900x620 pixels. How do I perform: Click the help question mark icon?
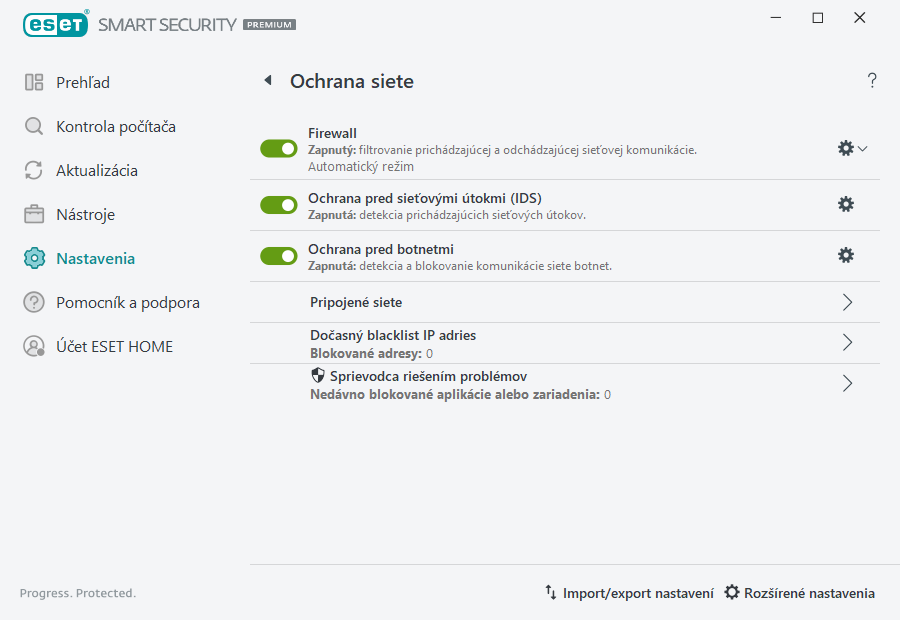tap(871, 80)
